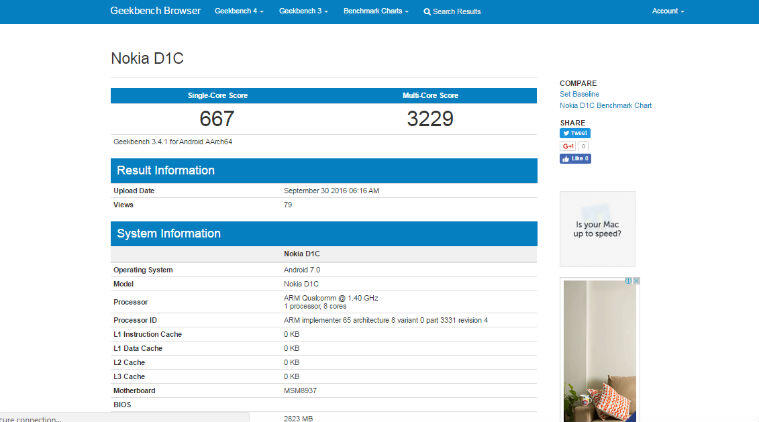Click the 'Is your Mac up to speed?' ad
This screenshot has height=422, width=759.
click(x=597, y=229)
